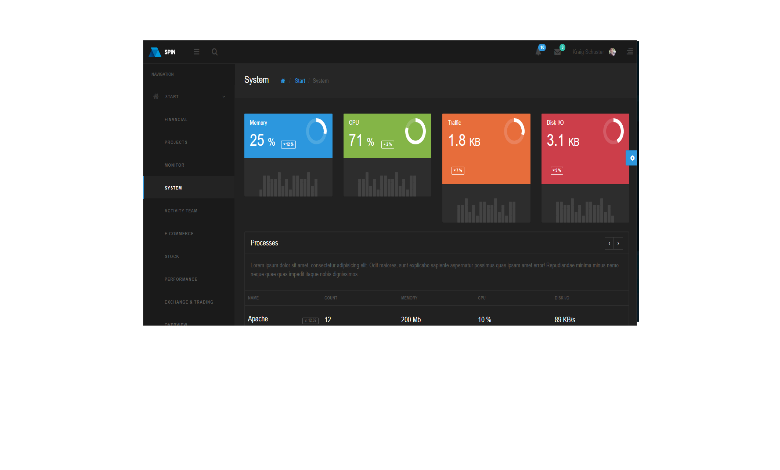780x470 pixels.
Task: Click the user avatar picture
Action: [x=612, y=52]
